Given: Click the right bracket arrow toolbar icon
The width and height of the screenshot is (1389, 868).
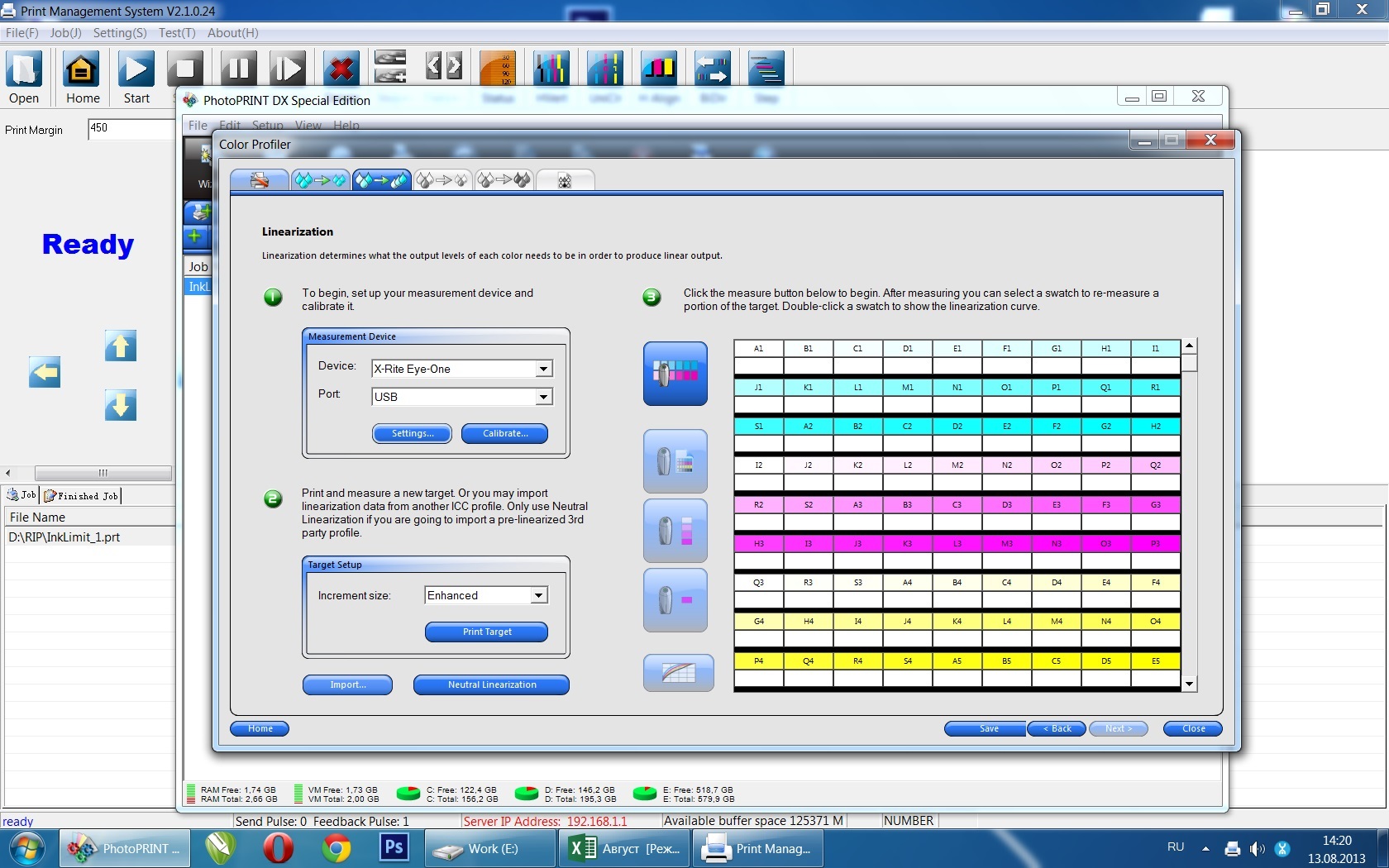Looking at the screenshot, I should pyautogui.click(x=454, y=66).
